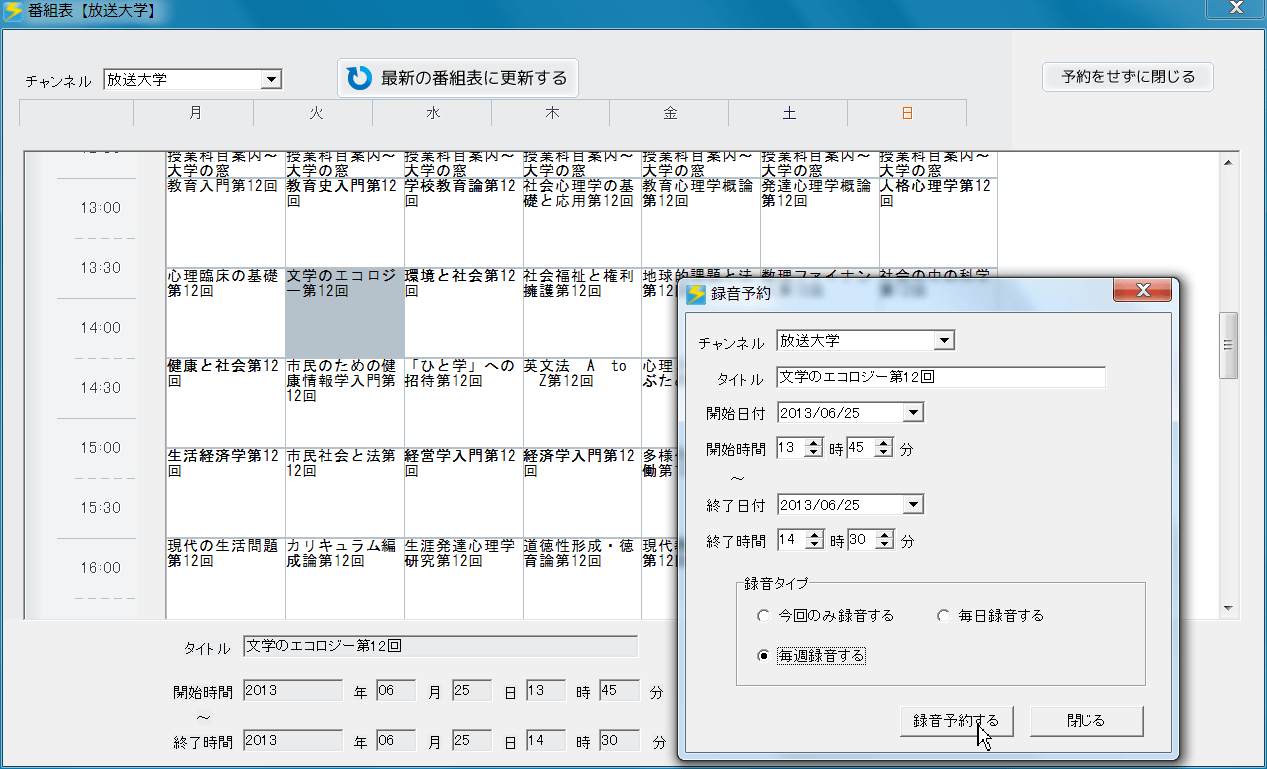Click the schedule vertical scrollbar thumb

click(1229, 345)
